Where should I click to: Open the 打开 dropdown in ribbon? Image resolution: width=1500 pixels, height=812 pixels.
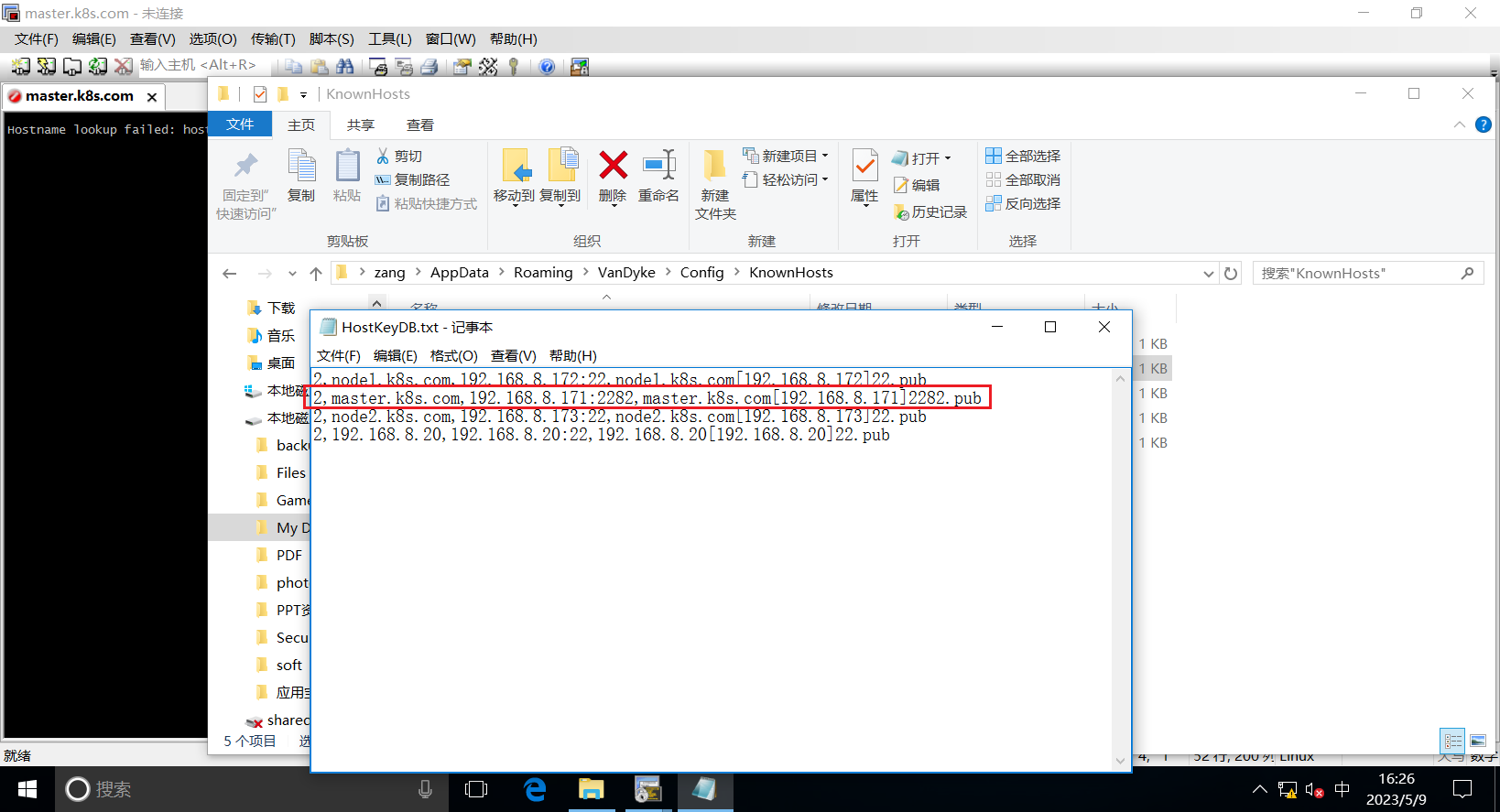pos(922,158)
